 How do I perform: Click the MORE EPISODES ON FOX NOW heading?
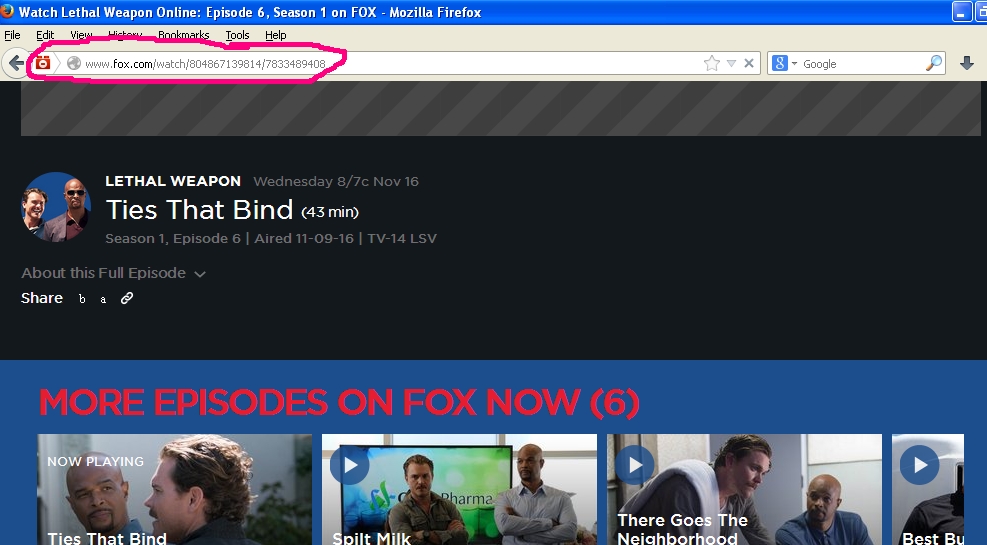(x=339, y=402)
